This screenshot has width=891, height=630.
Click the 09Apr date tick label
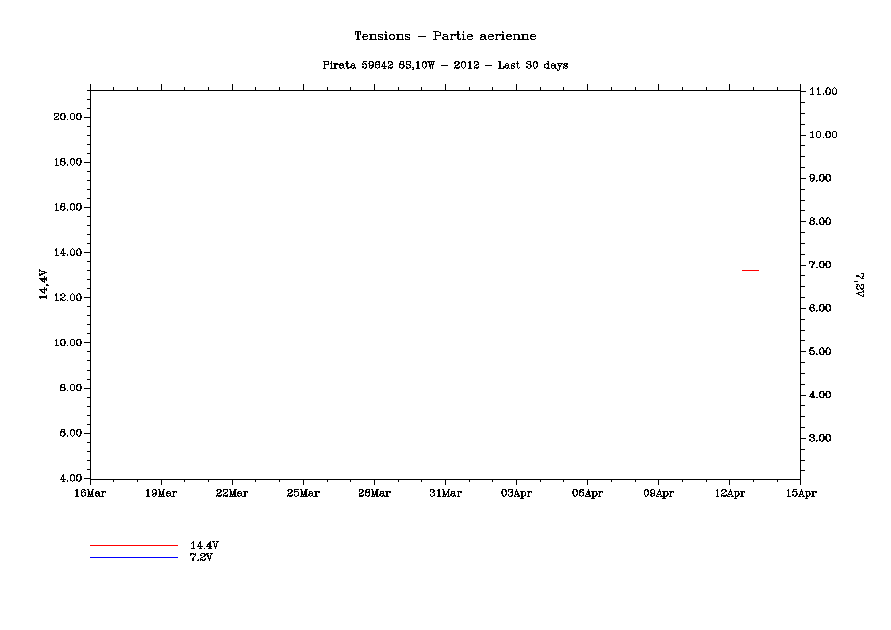pos(658,493)
